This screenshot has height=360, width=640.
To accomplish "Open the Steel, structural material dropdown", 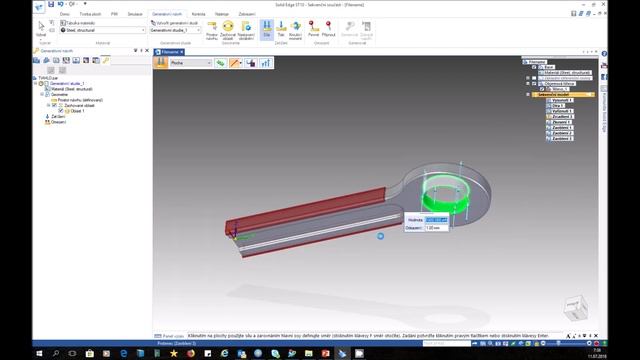I will [143, 30].
